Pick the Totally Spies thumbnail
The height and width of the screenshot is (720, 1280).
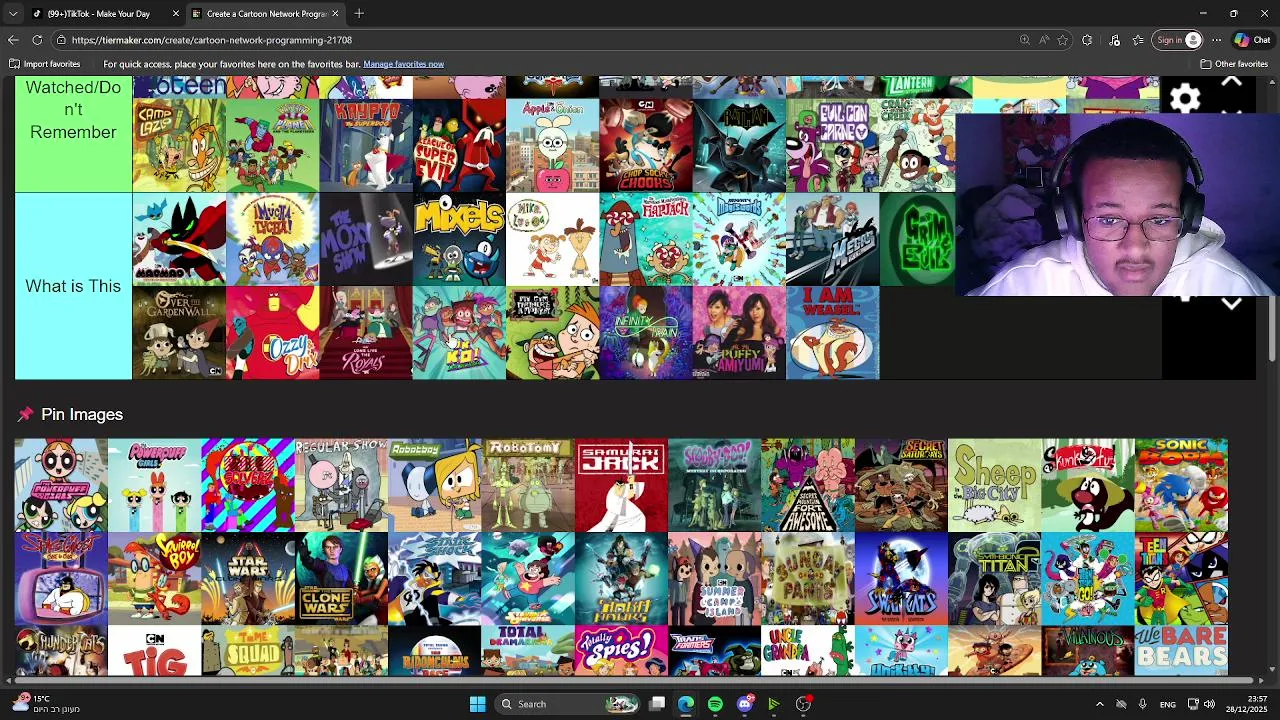[621, 651]
